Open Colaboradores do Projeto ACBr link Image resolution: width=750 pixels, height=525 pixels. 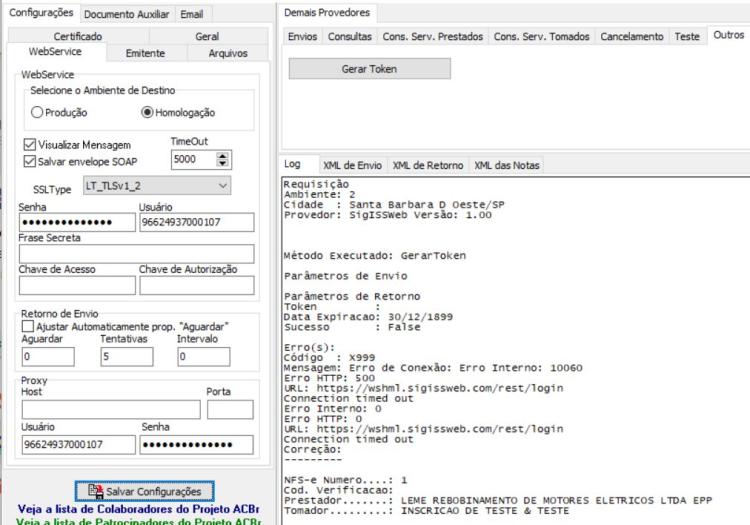click(x=139, y=509)
